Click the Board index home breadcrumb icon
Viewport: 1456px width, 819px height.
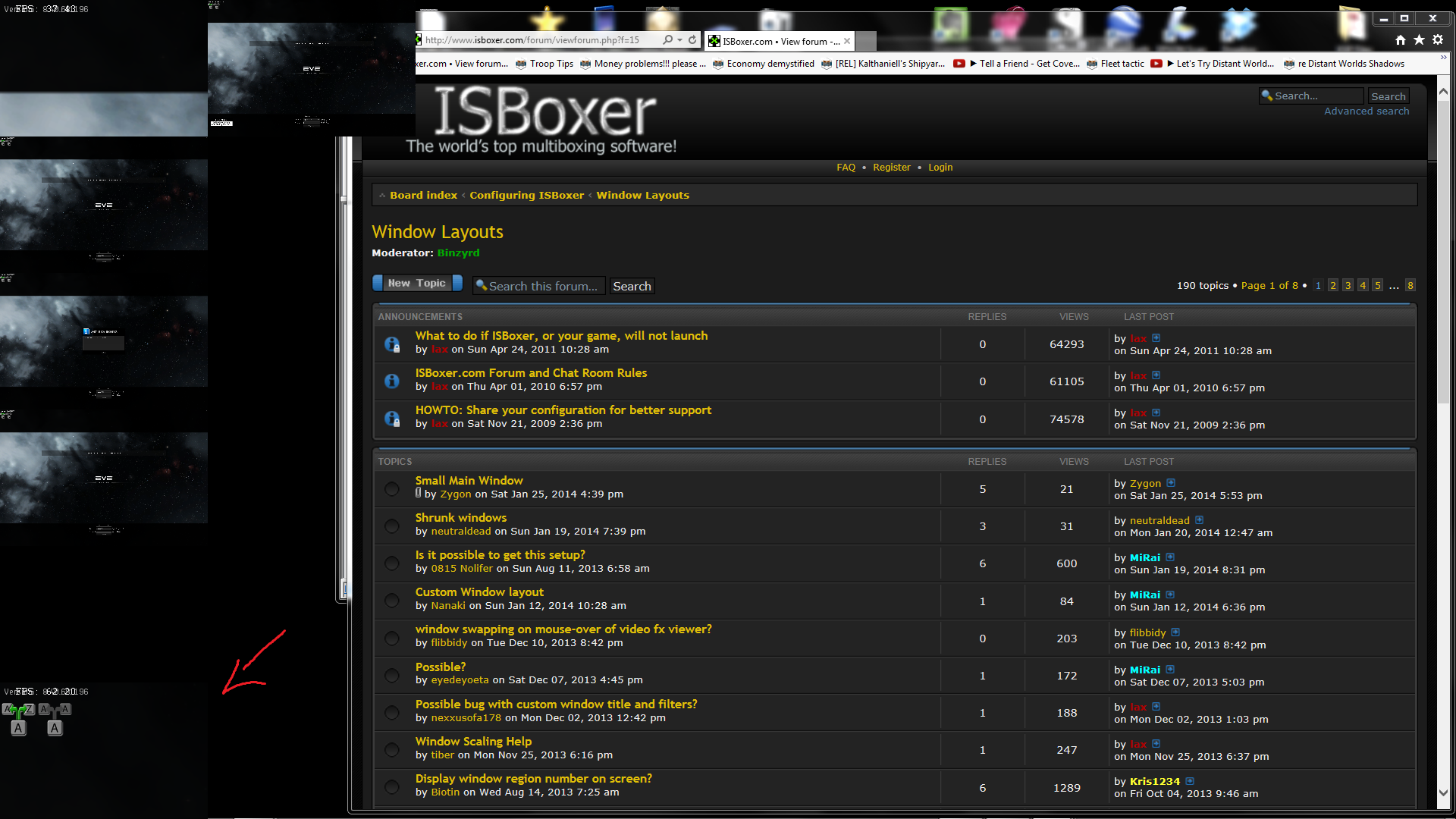click(382, 196)
